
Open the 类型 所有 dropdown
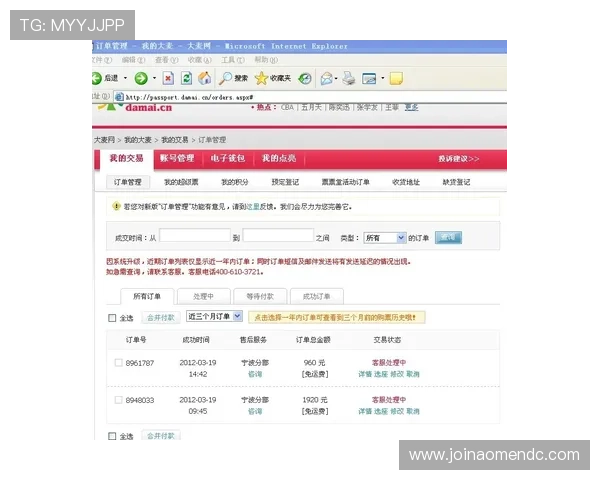point(385,238)
